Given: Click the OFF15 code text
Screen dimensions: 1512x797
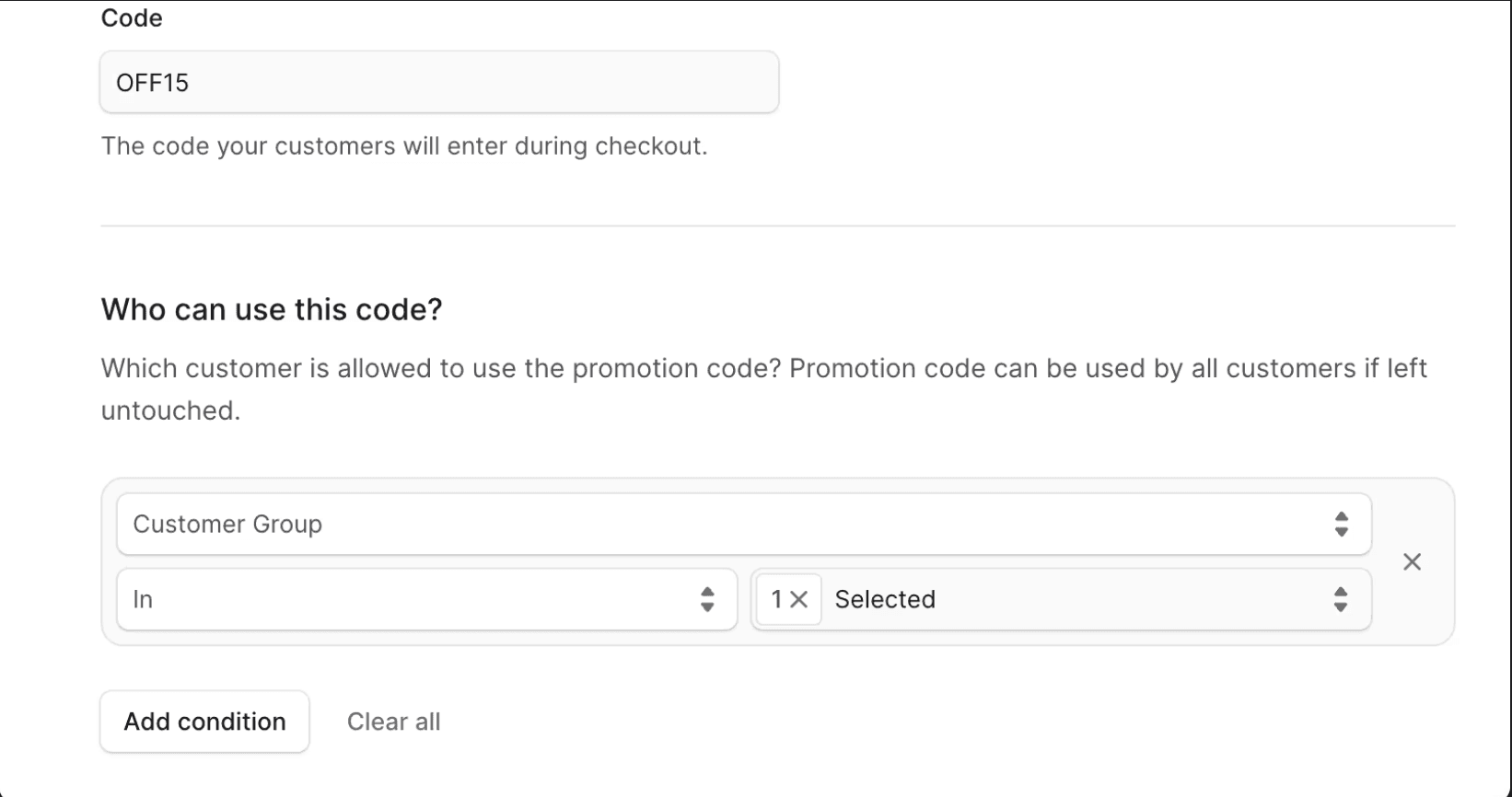Looking at the screenshot, I should point(152,83).
